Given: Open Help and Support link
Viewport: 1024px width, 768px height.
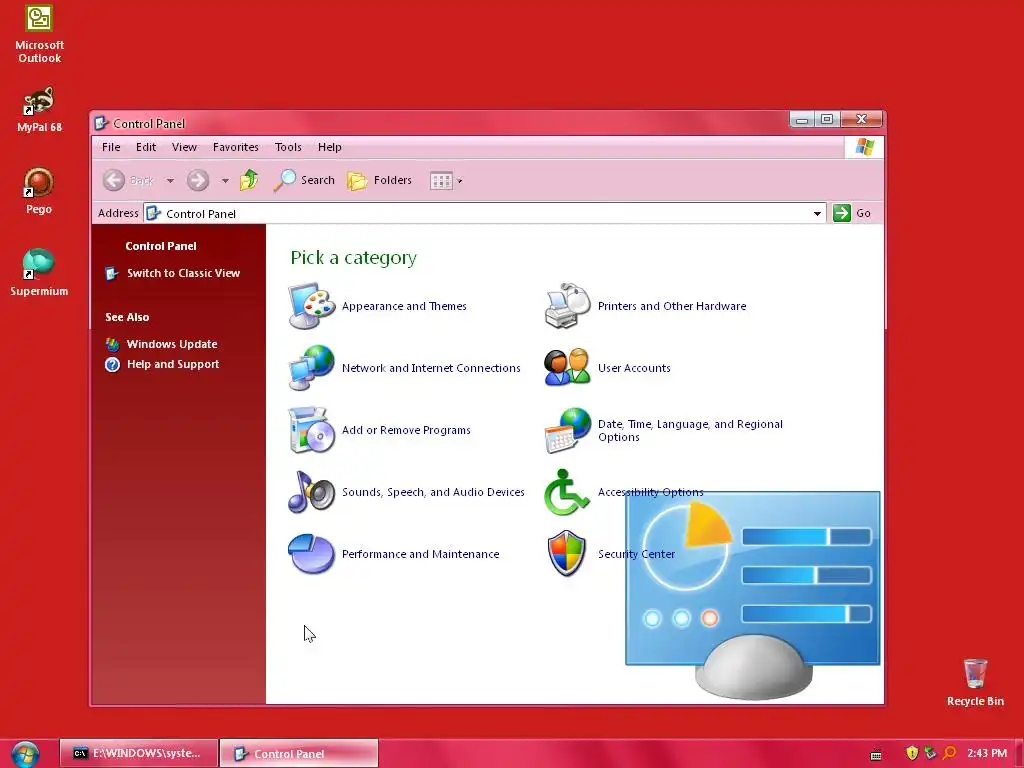Looking at the screenshot, I should [x=173, y=364].
